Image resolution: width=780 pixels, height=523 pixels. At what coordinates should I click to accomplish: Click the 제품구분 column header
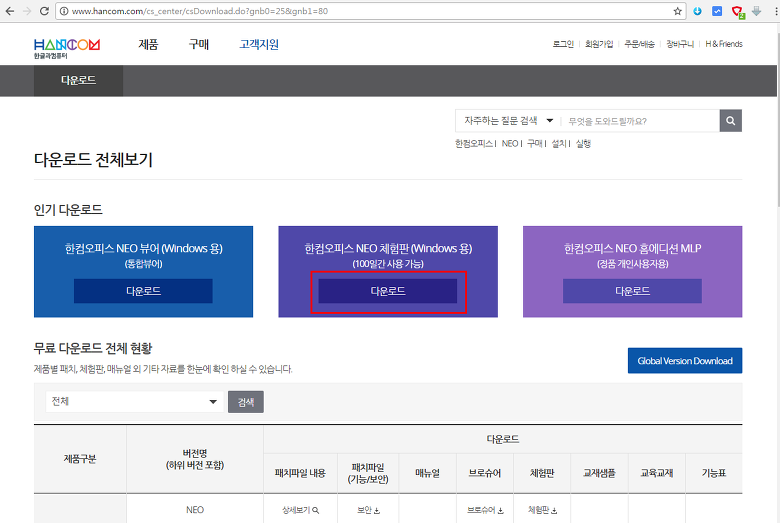(80, 459)
